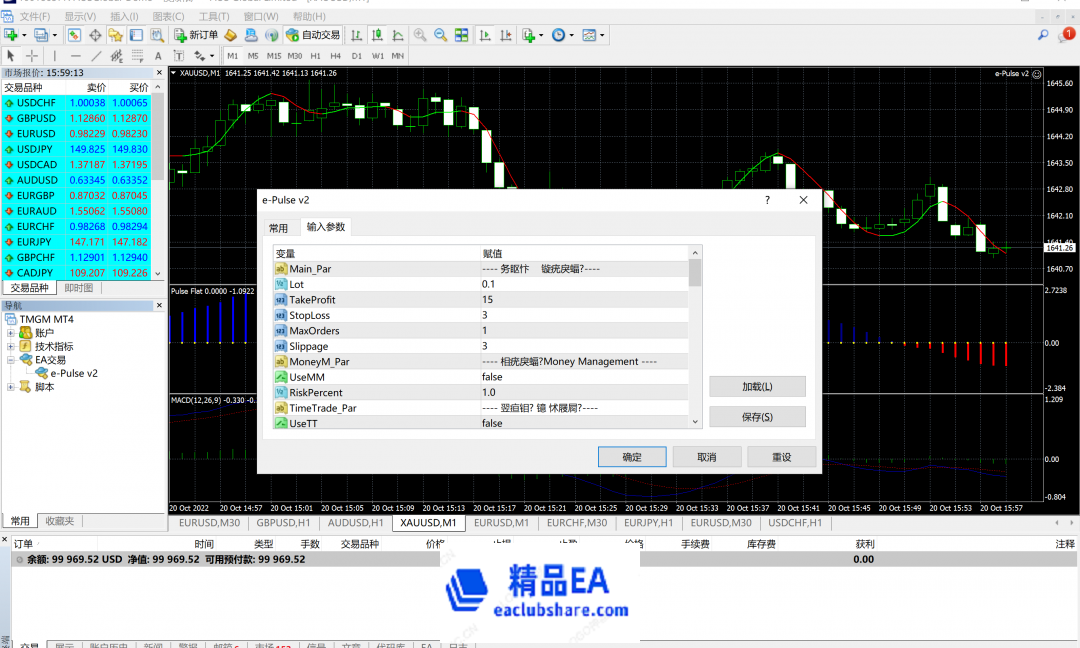Select the equidistant channel tool

point(116,56)
